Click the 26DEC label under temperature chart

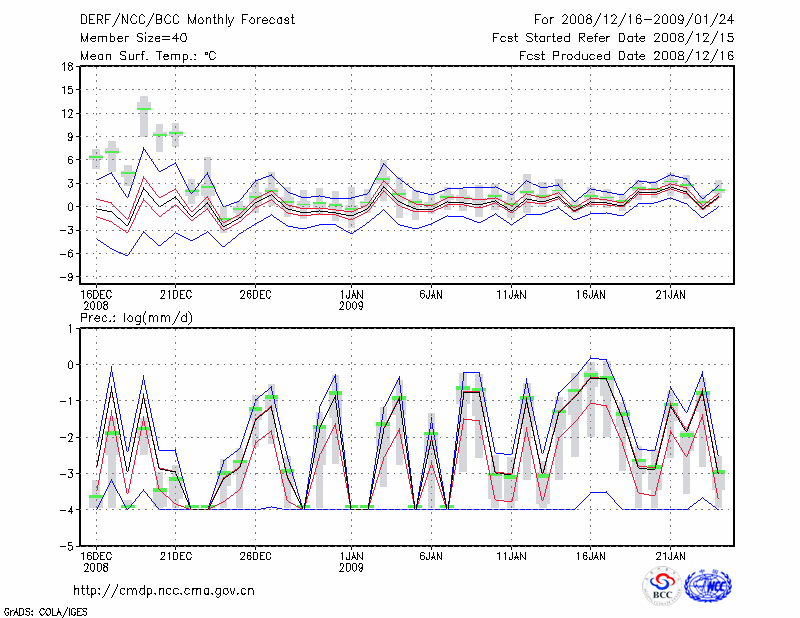(255, 294)
